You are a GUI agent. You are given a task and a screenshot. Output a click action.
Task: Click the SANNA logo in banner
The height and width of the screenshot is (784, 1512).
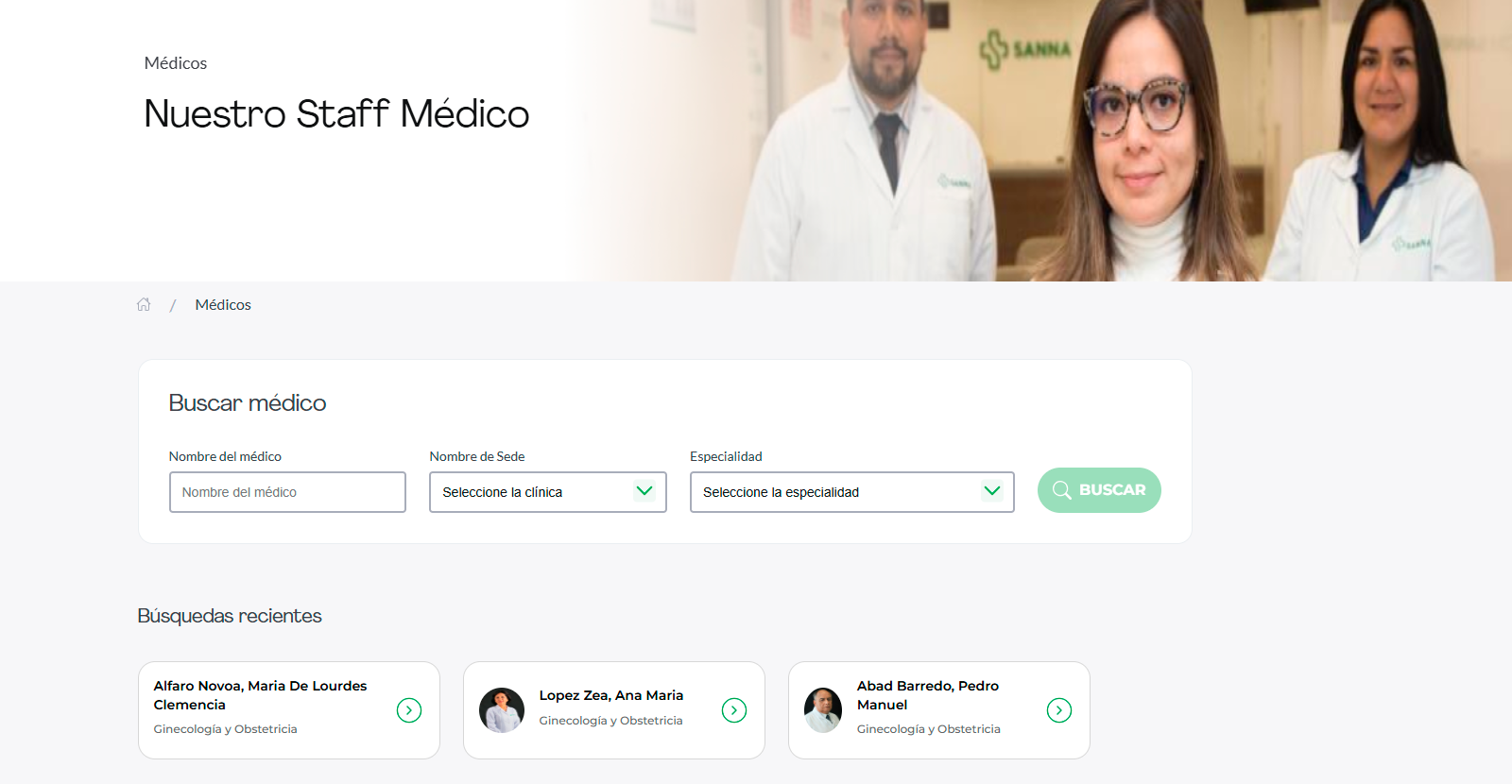click(x=1024, y=49)
